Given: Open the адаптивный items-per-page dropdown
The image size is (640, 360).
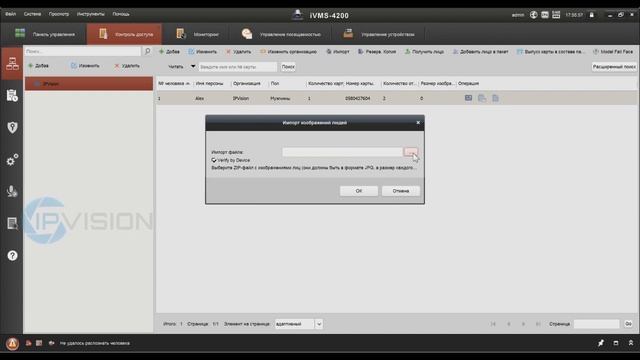Looking at the screenshot, I should coord(319,324).
